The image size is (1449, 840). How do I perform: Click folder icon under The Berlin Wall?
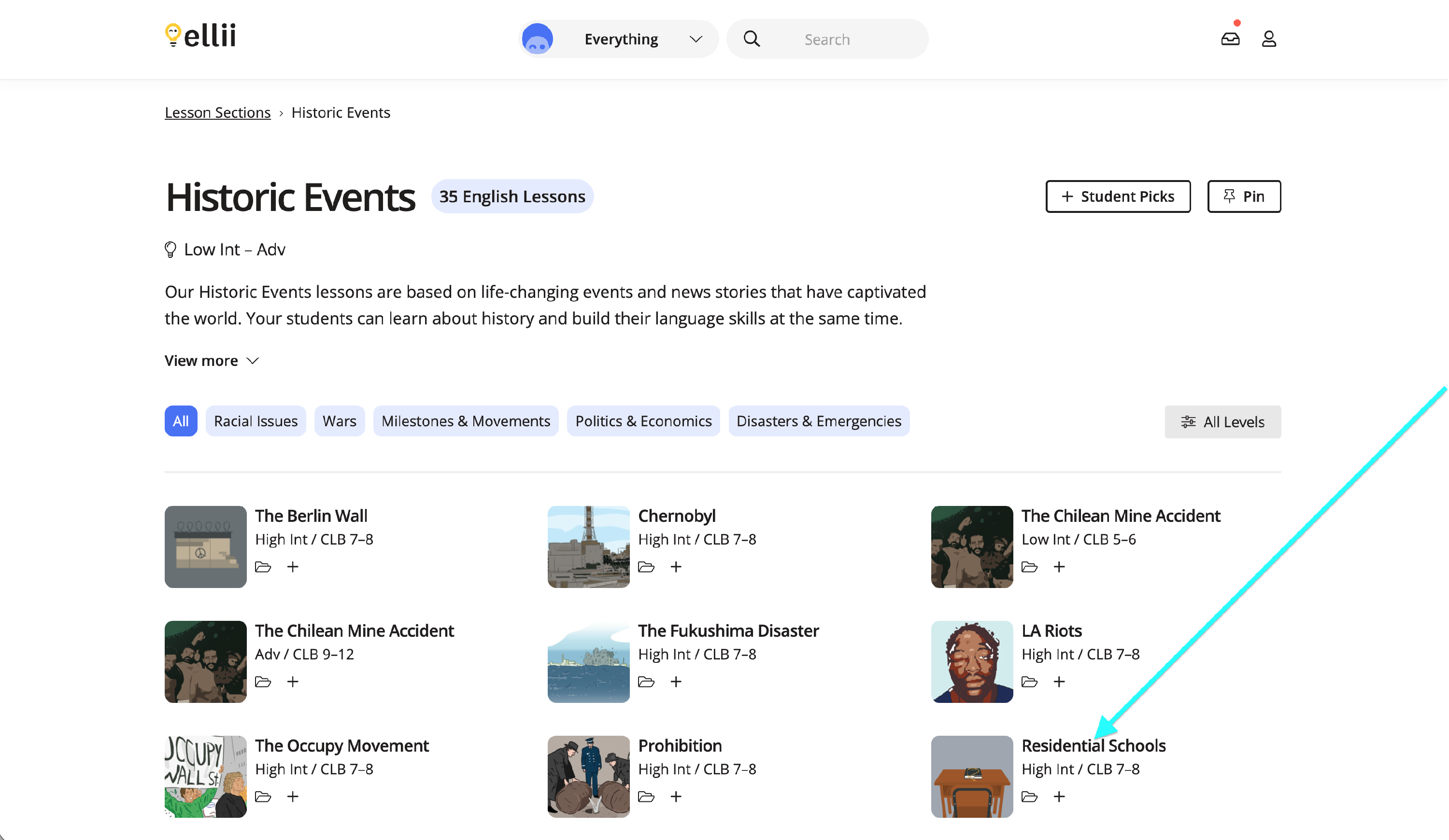pyautogui.click(x=263, y=567)
